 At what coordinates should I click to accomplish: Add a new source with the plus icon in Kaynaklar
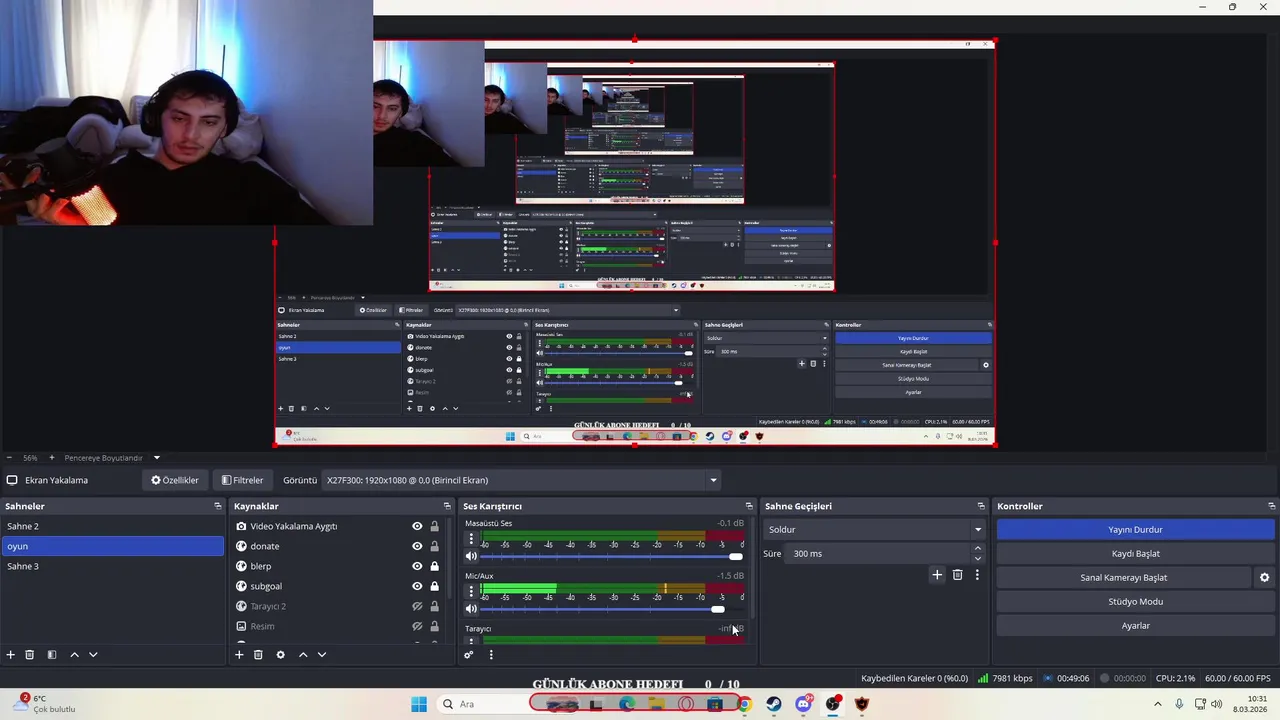(239, 655)
